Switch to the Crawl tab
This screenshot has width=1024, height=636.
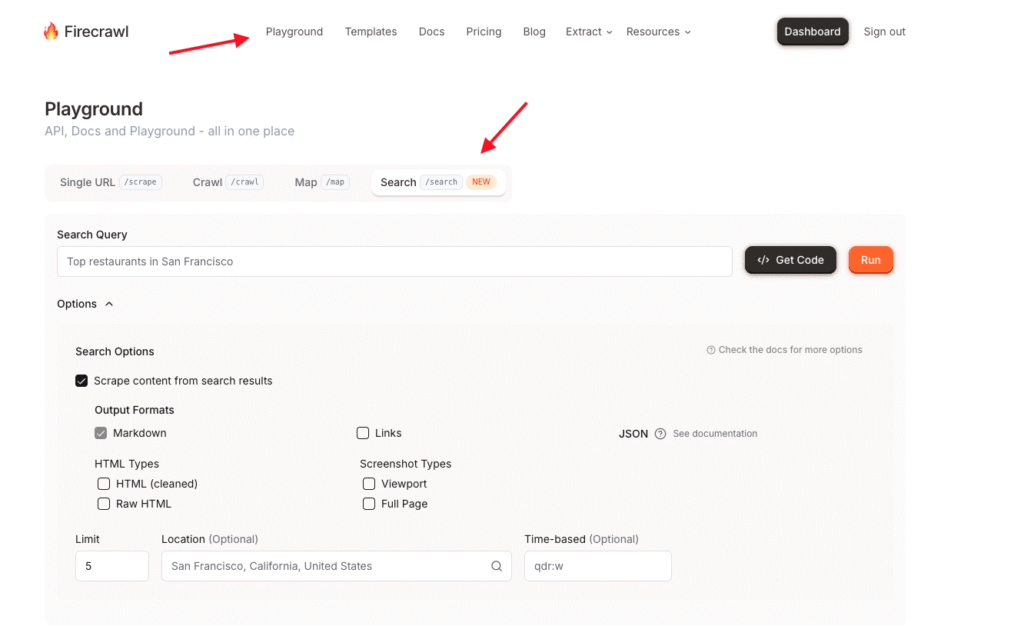227,182
